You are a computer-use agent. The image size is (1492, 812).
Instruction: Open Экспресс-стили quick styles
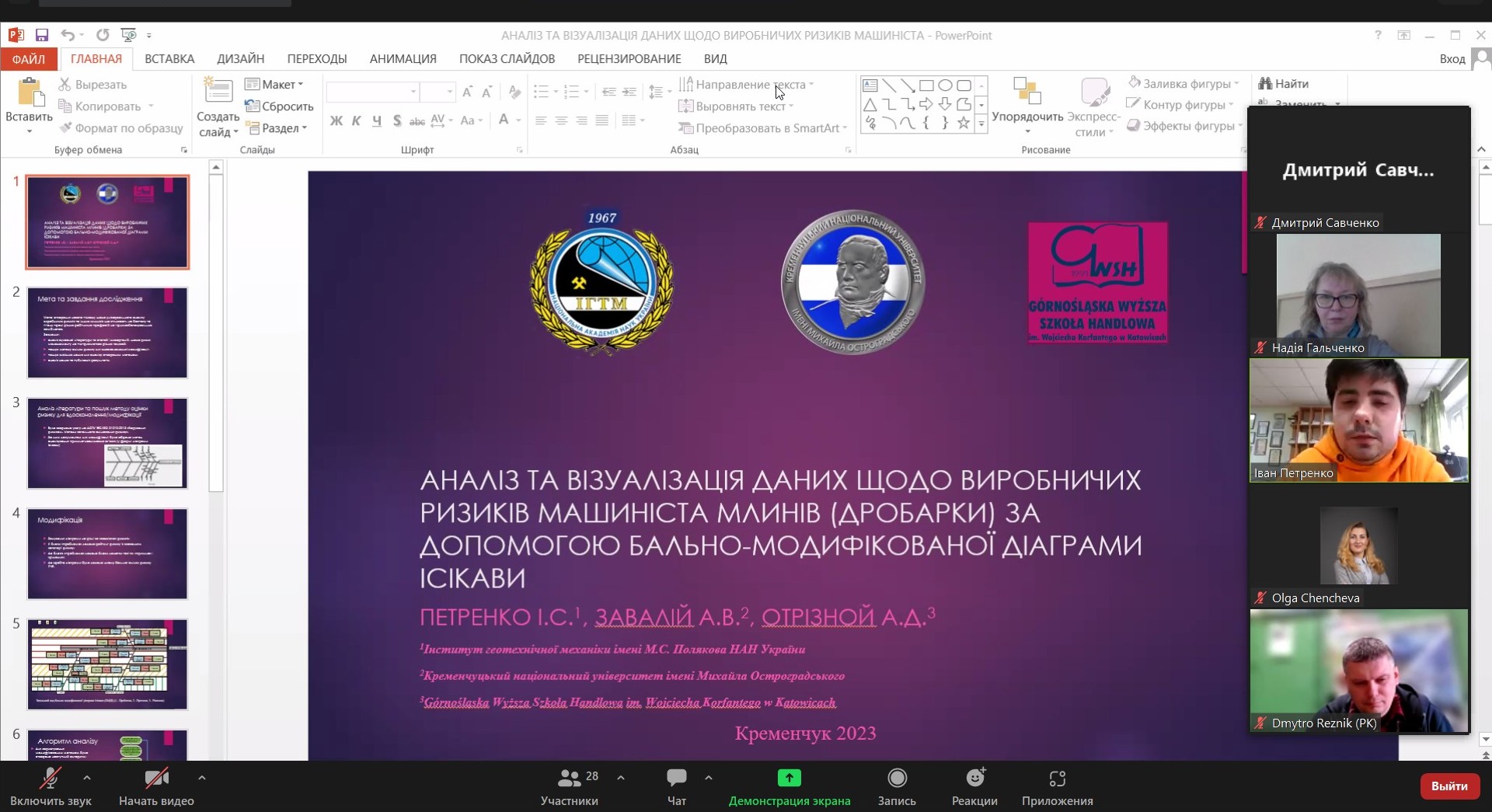tap(1094, 107)
